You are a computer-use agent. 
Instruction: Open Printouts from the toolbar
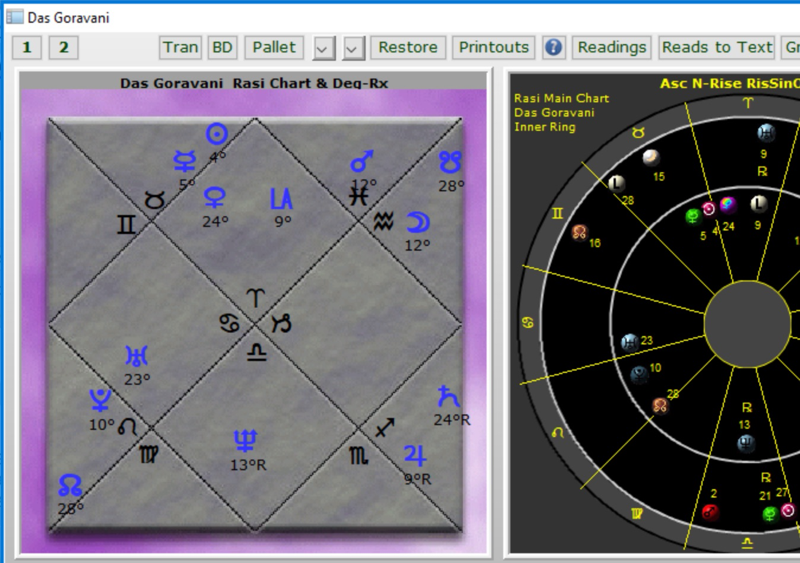click(x=493, y=47)
